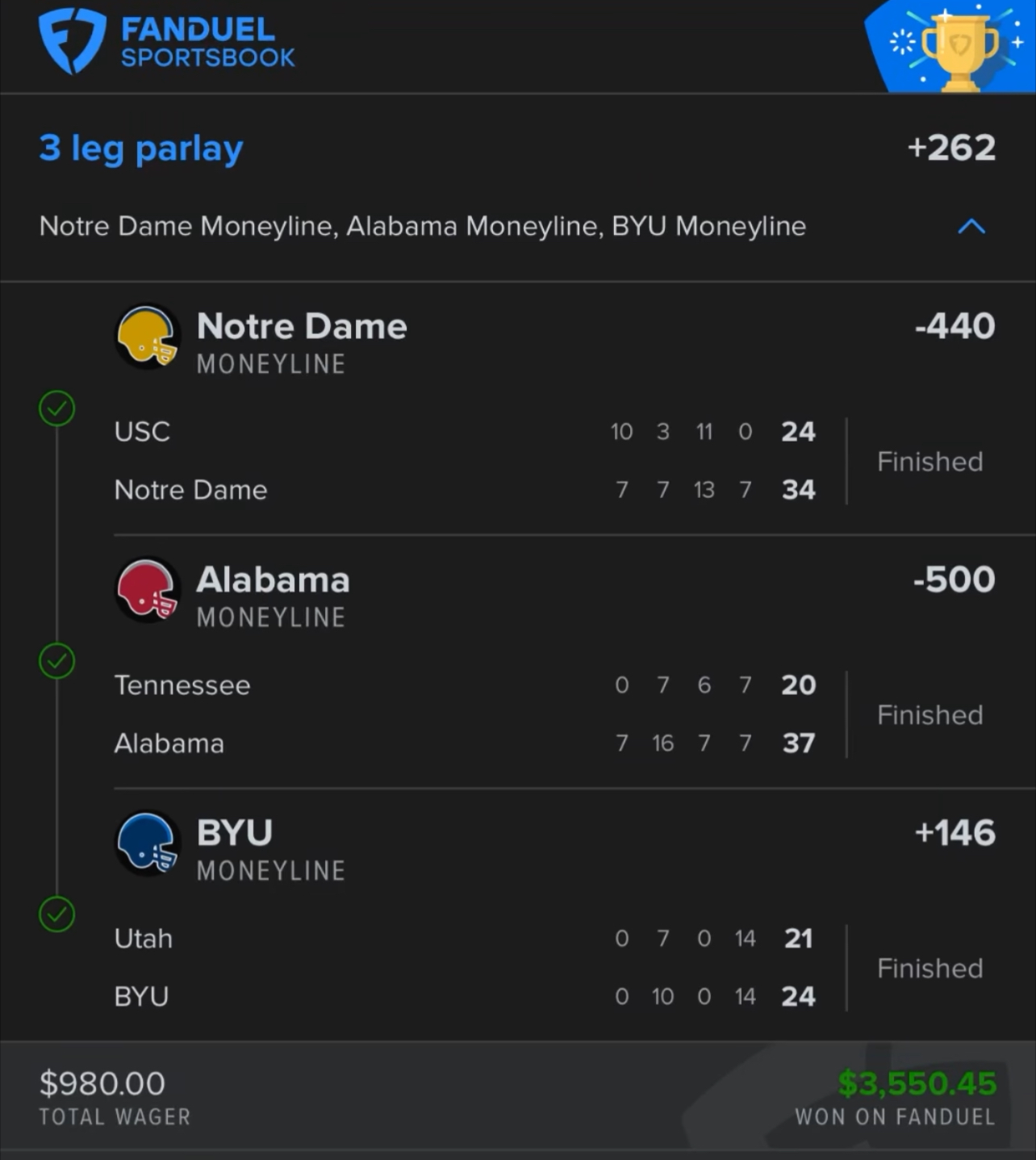Click the BYU blue helmet icon
Screen dimensions: 1036x1160
147,844
